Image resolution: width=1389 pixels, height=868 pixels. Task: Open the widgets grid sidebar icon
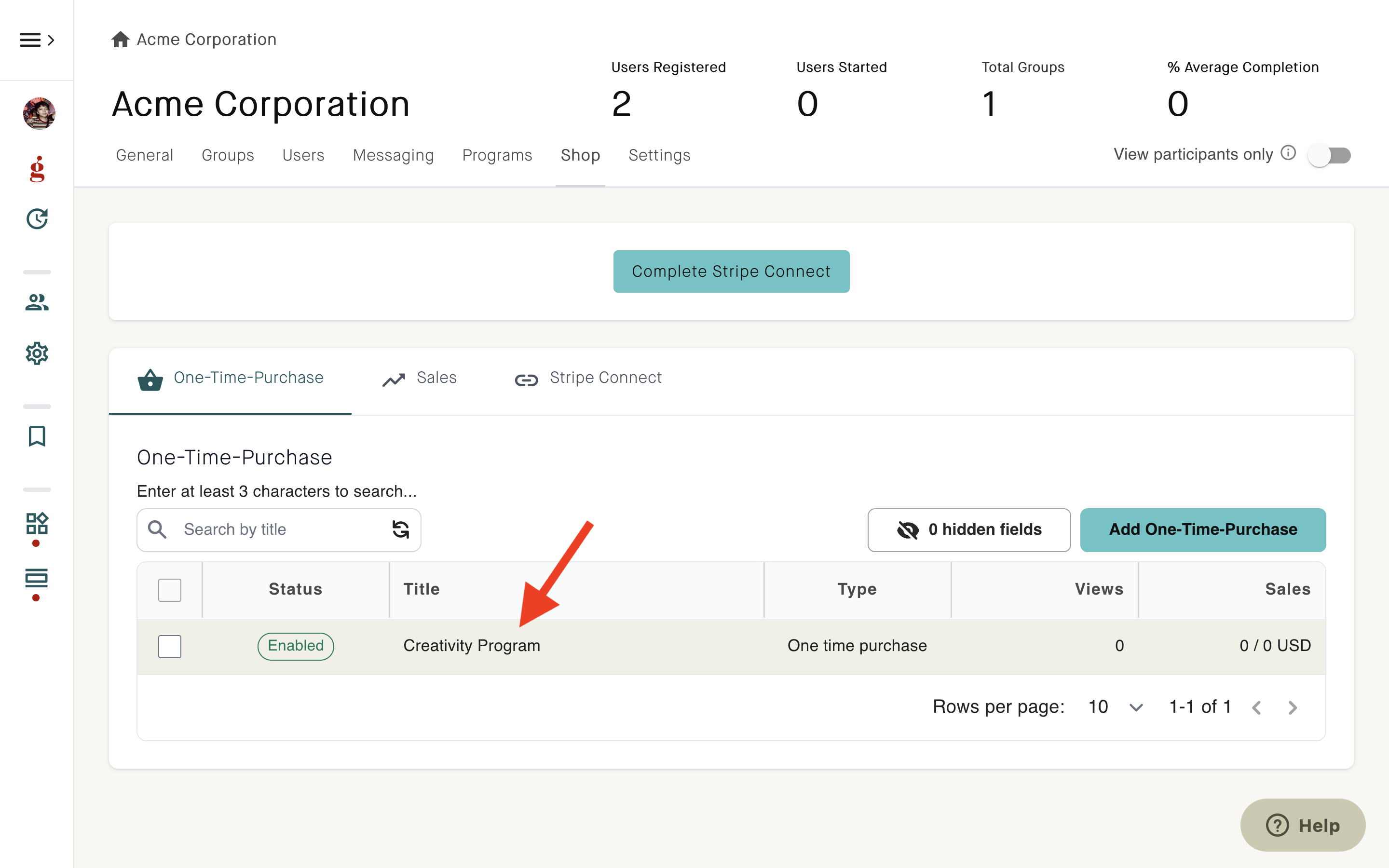[x=37, y=523]
